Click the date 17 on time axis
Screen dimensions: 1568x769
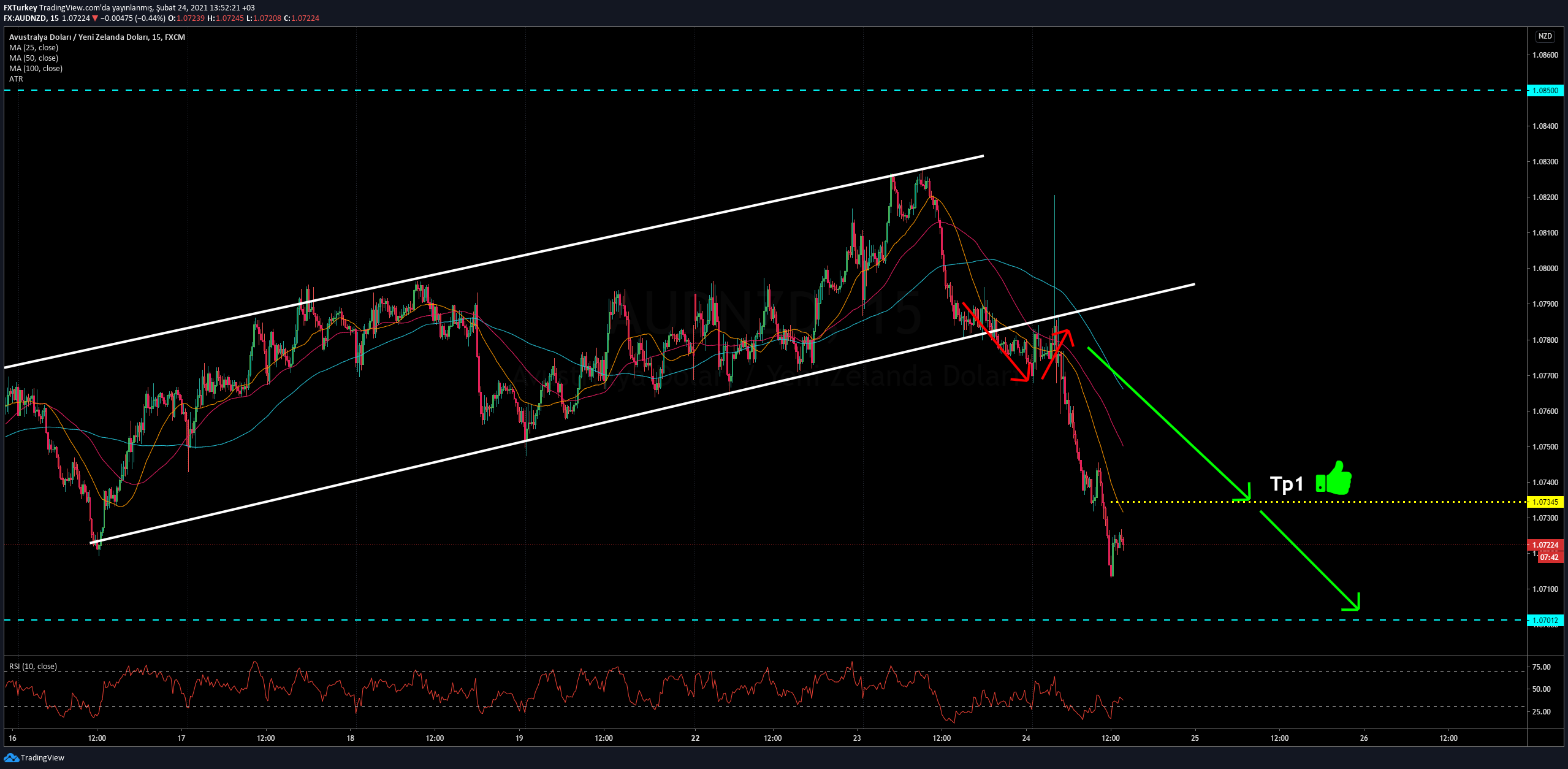point(181,738)
